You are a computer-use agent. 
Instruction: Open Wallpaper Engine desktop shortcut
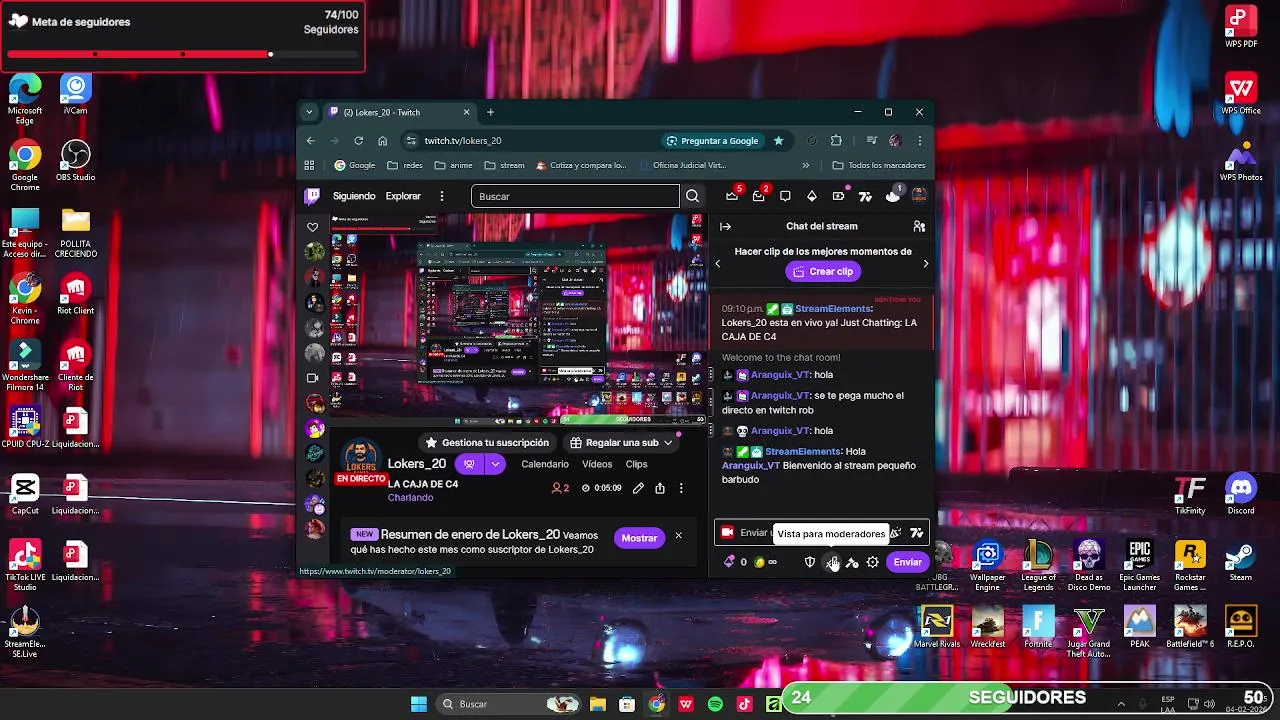tap(988, 566)
